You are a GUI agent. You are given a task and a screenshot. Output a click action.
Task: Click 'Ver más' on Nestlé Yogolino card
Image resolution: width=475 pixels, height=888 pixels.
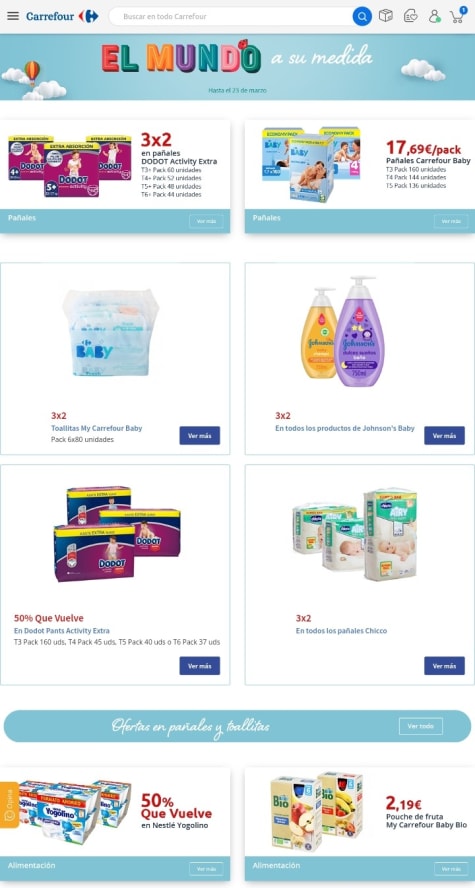pyautogui.click(x=206, y=869)
